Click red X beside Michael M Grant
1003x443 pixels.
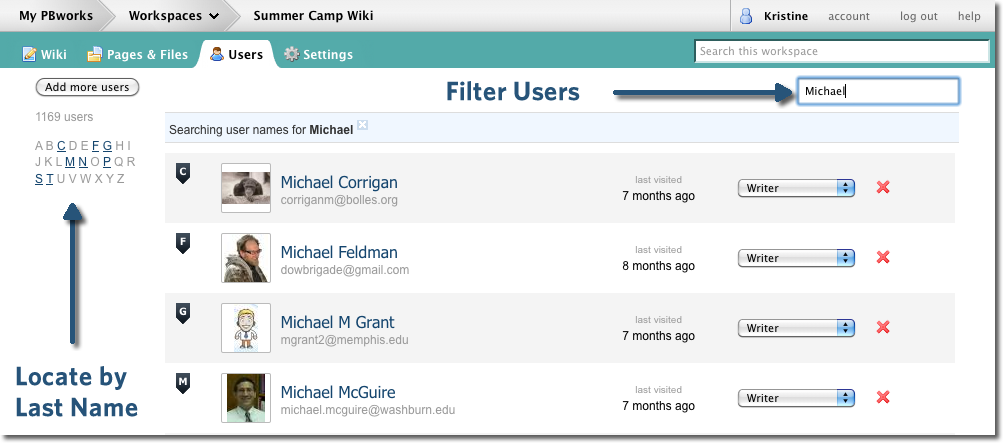[882, 328]
